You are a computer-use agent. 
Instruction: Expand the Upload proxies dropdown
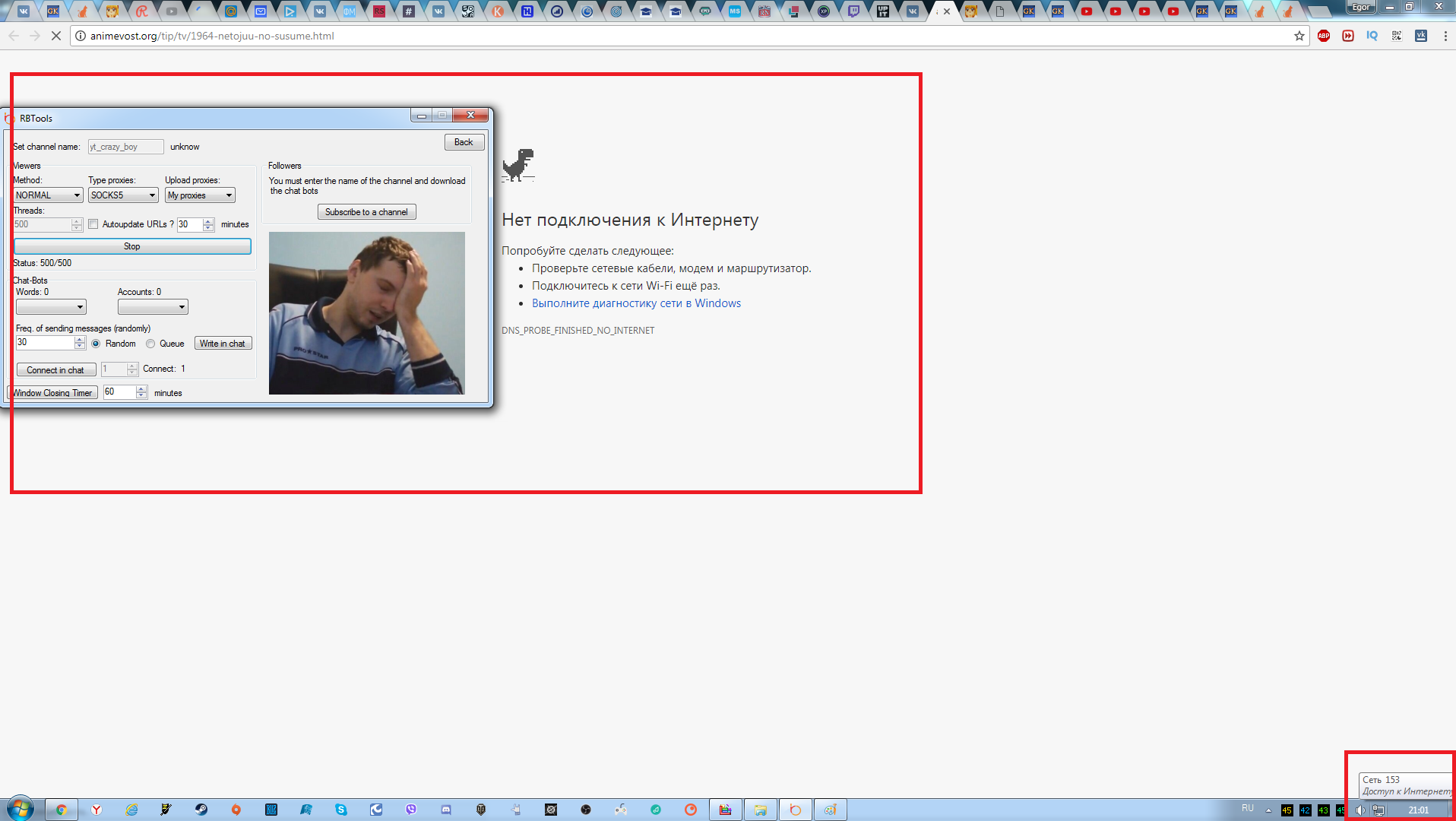200,195
